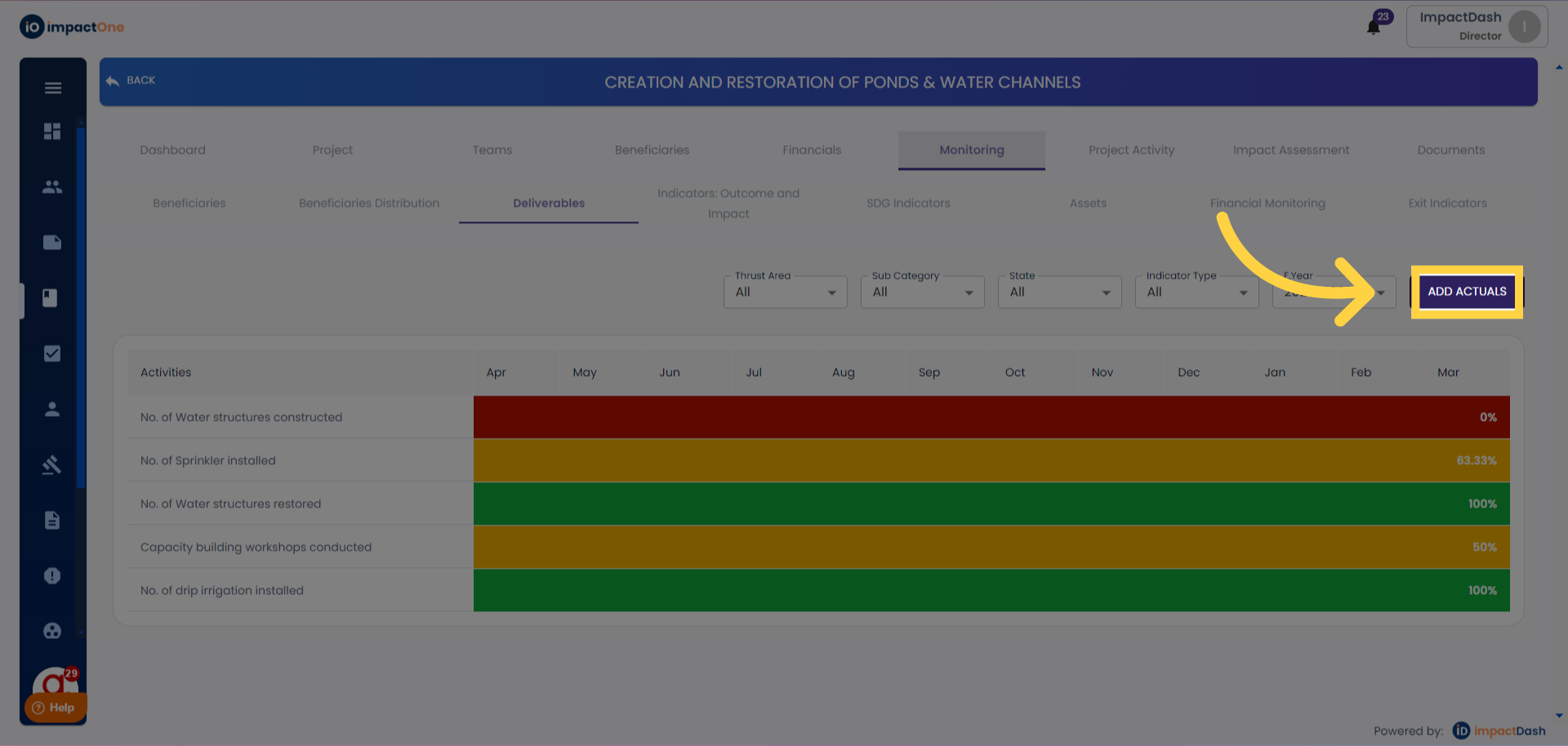Open Indicators: Outcome and Impact sub-tab
This screenshot has width=1568, height=746.
pos(728,203)
